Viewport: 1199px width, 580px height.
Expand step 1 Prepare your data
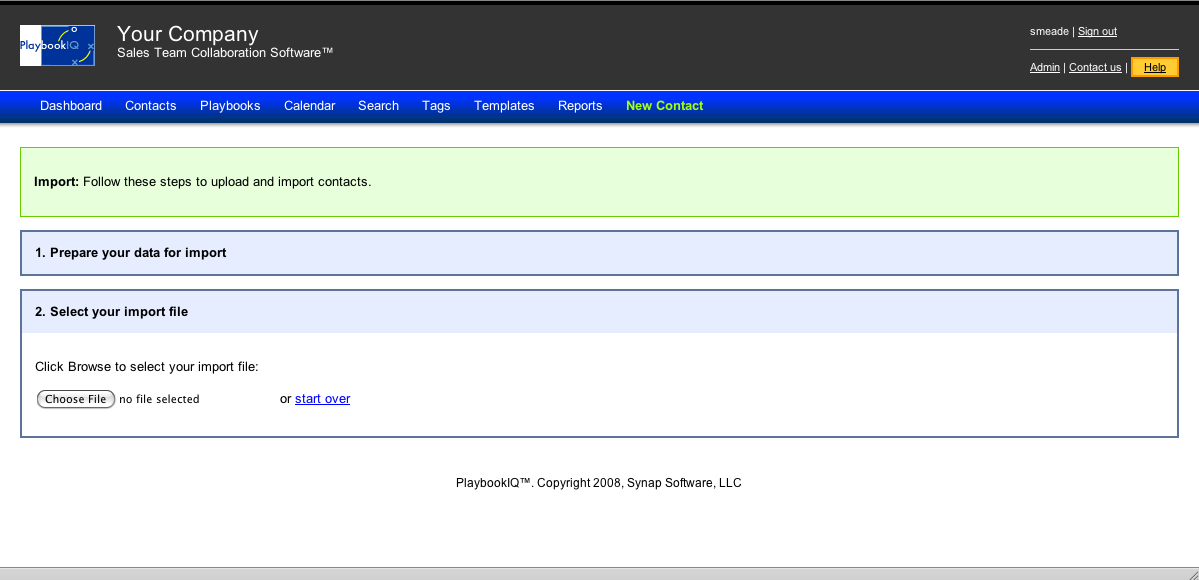(131, 253)
